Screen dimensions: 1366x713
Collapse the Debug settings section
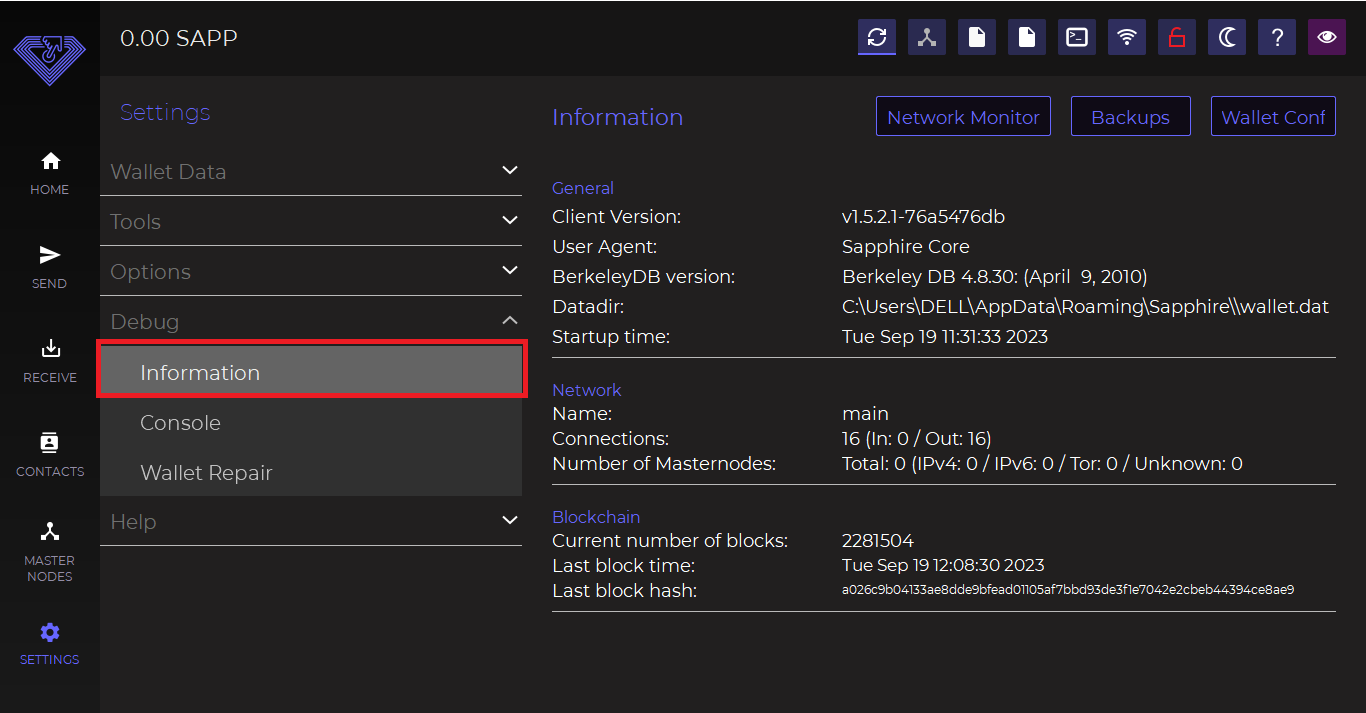[x=311, y=321]
